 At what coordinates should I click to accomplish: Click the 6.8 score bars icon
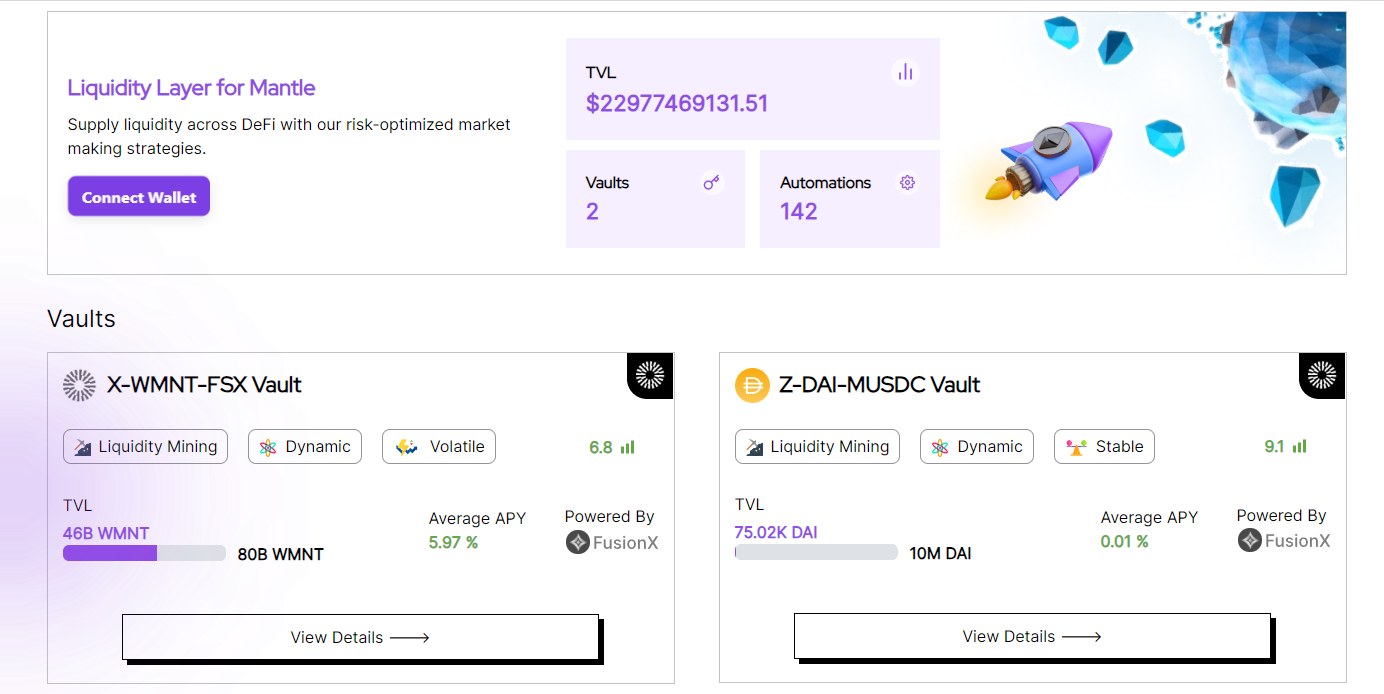click(x=628, y=447)
